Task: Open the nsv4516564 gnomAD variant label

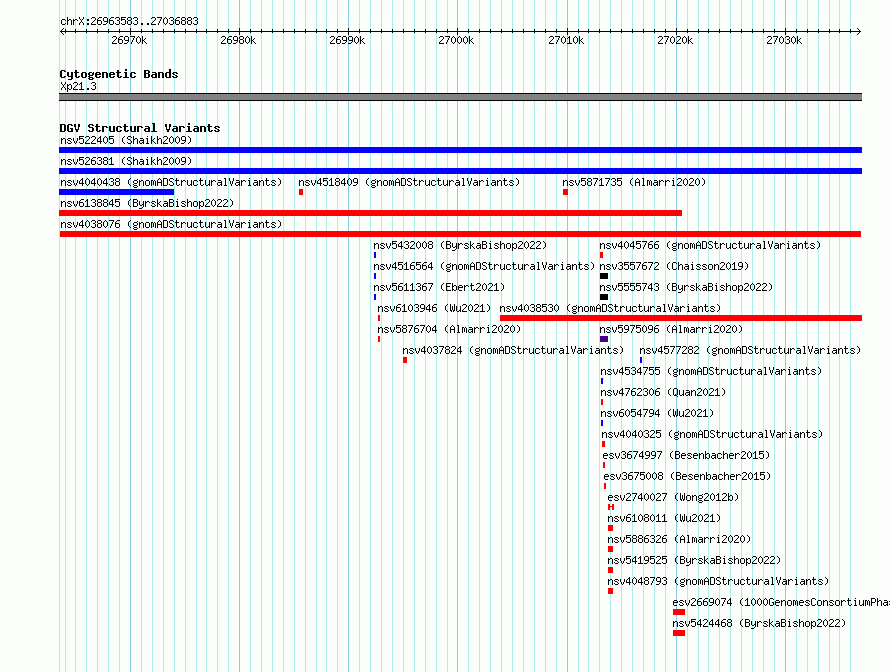Action: click(484, 266)
